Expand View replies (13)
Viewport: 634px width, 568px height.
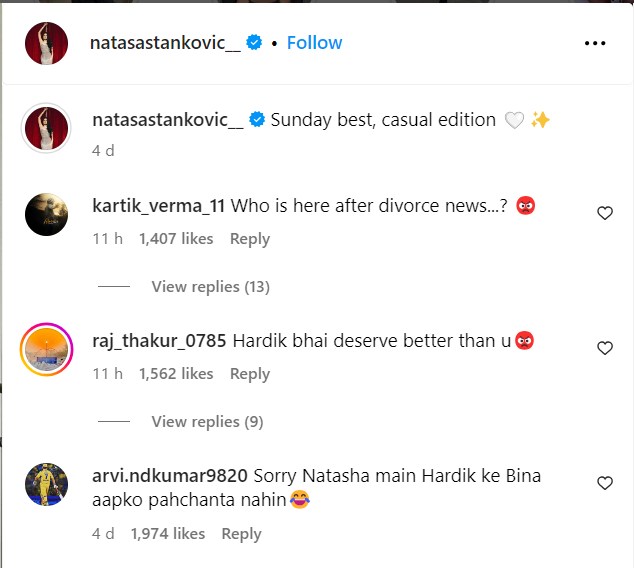(210, 287)
